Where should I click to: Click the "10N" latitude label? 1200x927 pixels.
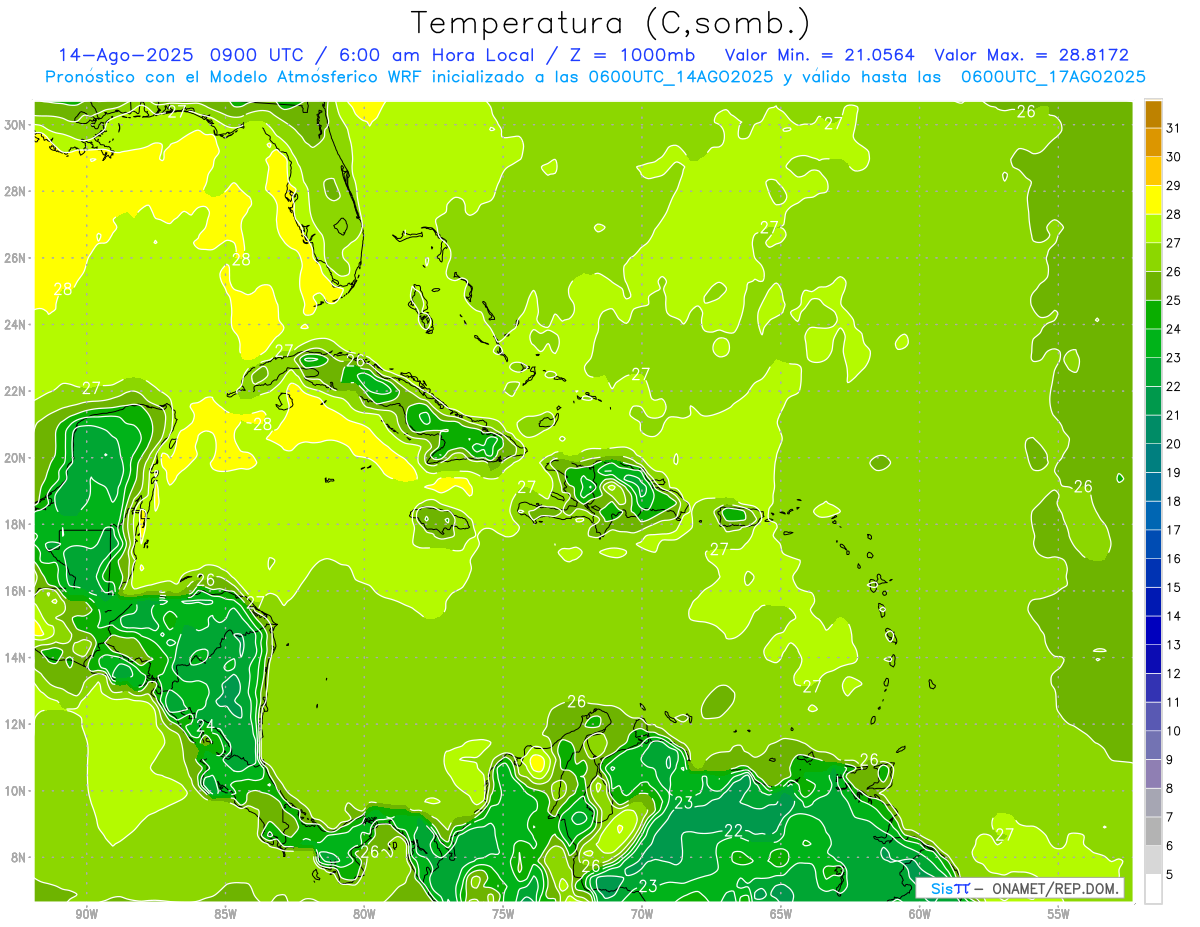tap(17, 790)
